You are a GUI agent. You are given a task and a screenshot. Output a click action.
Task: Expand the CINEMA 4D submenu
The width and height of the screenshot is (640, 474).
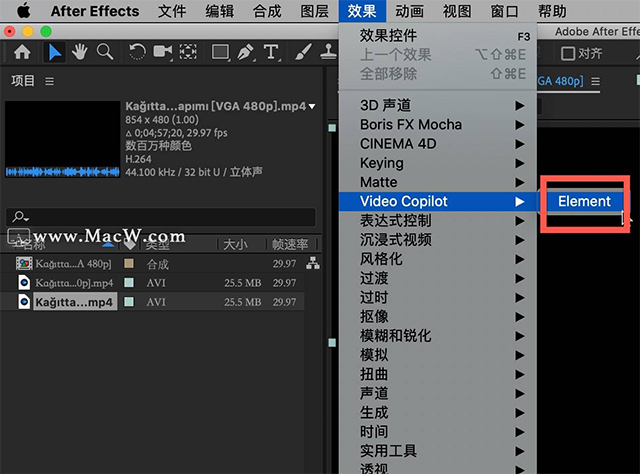pyautogui.click(x=438, y=144)
